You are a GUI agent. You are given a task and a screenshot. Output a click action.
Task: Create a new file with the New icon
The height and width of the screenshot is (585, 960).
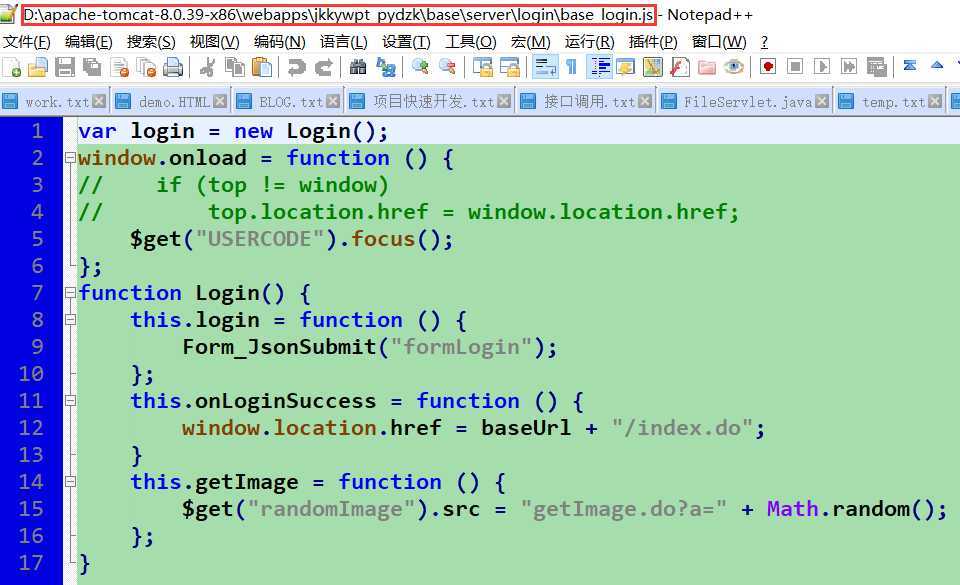(x=12, y=67)
